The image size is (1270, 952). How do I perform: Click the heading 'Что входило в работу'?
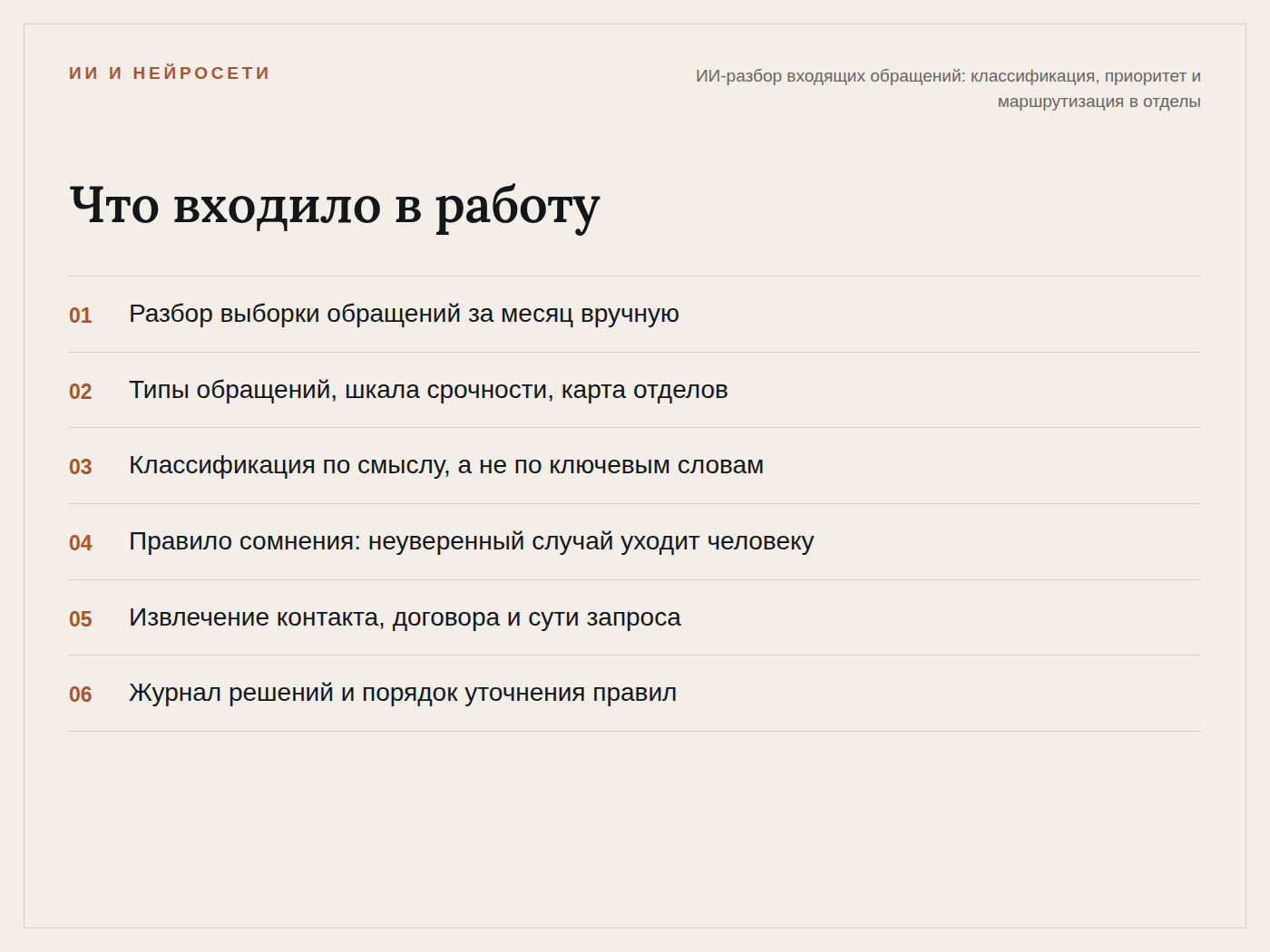pos(335,206)
